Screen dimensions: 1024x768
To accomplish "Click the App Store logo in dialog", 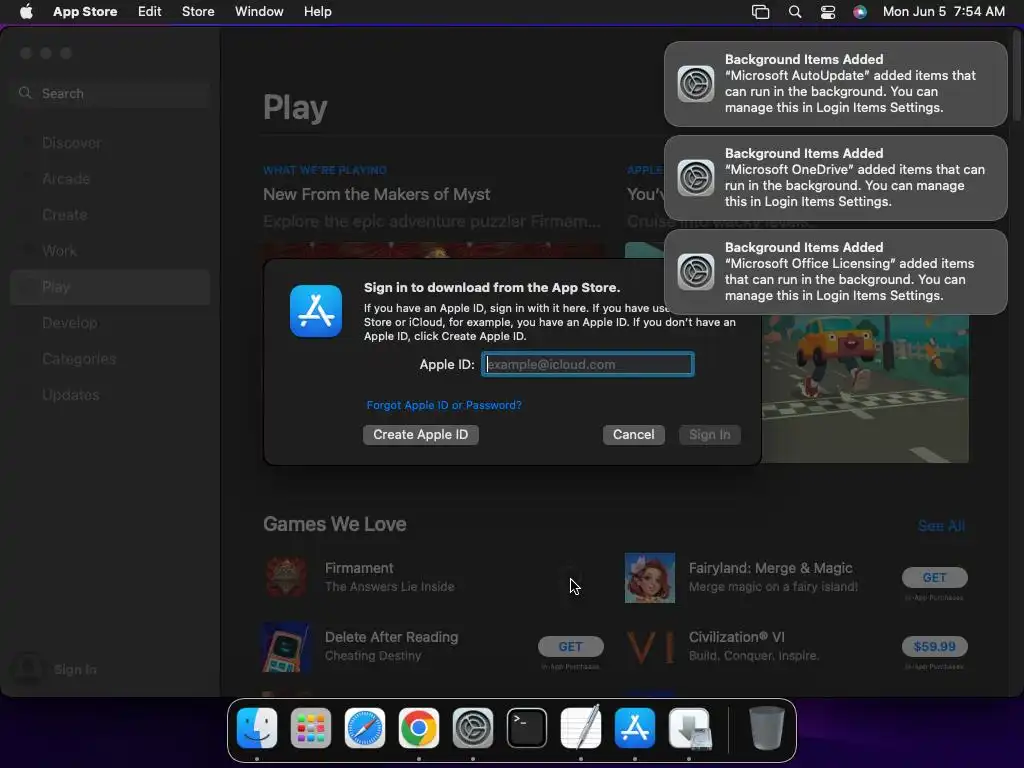I will click(316, 311).
